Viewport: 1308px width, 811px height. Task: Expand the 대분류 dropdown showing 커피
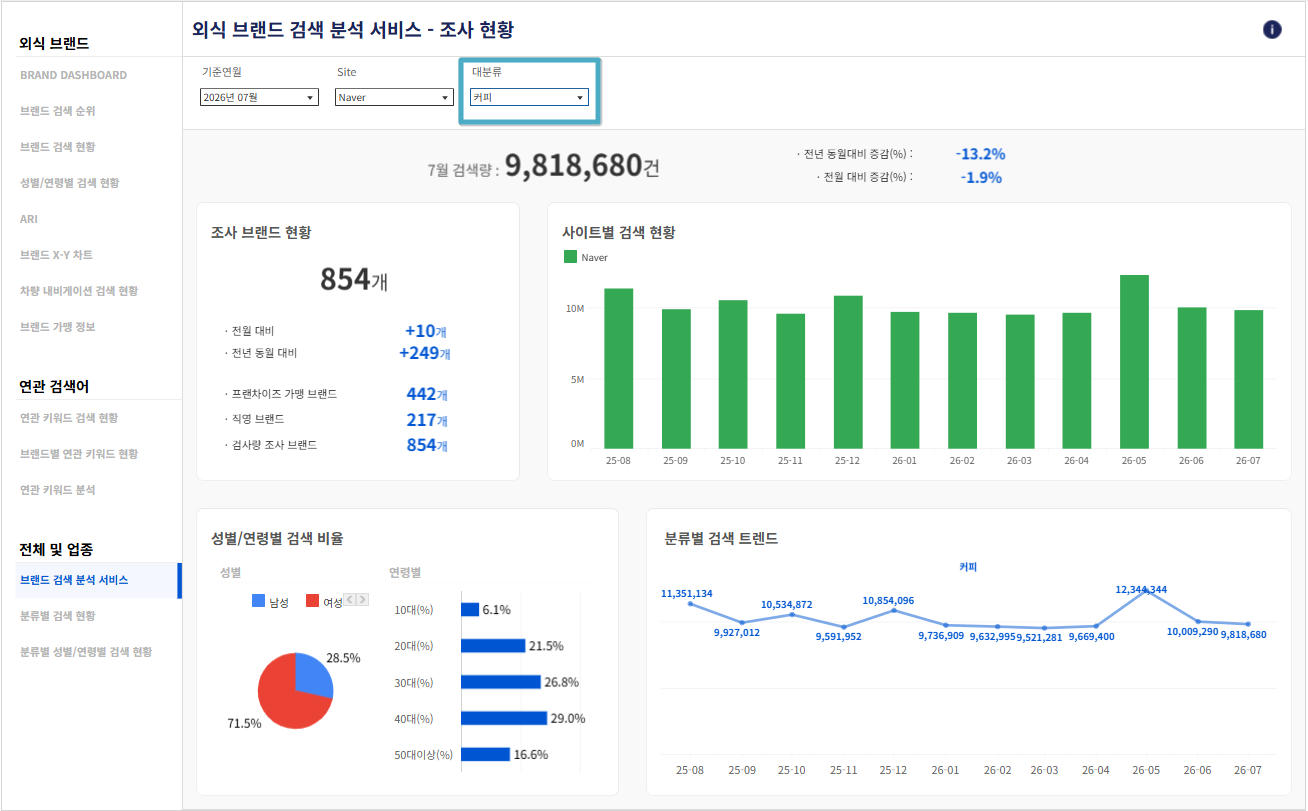pyautogui.click(x=529, y=97)
